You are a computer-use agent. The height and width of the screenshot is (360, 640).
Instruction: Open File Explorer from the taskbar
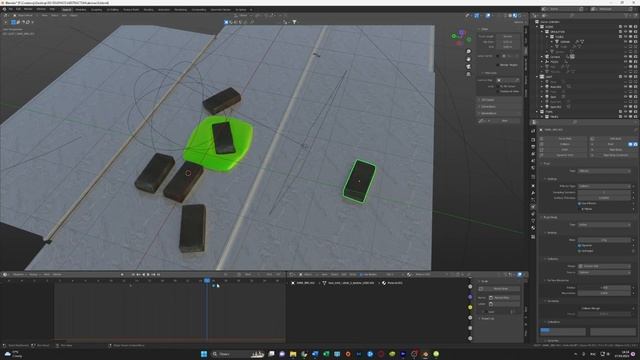pyautogui.click(x=293, y=354)
